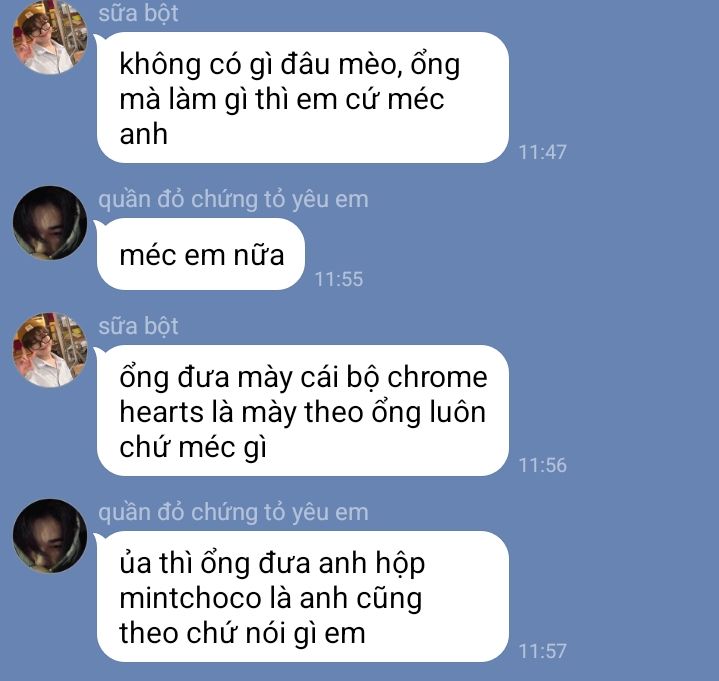Click the word "anh" ending the first message
This screenshot has height=681, width=719.
[x=144, y=134]
